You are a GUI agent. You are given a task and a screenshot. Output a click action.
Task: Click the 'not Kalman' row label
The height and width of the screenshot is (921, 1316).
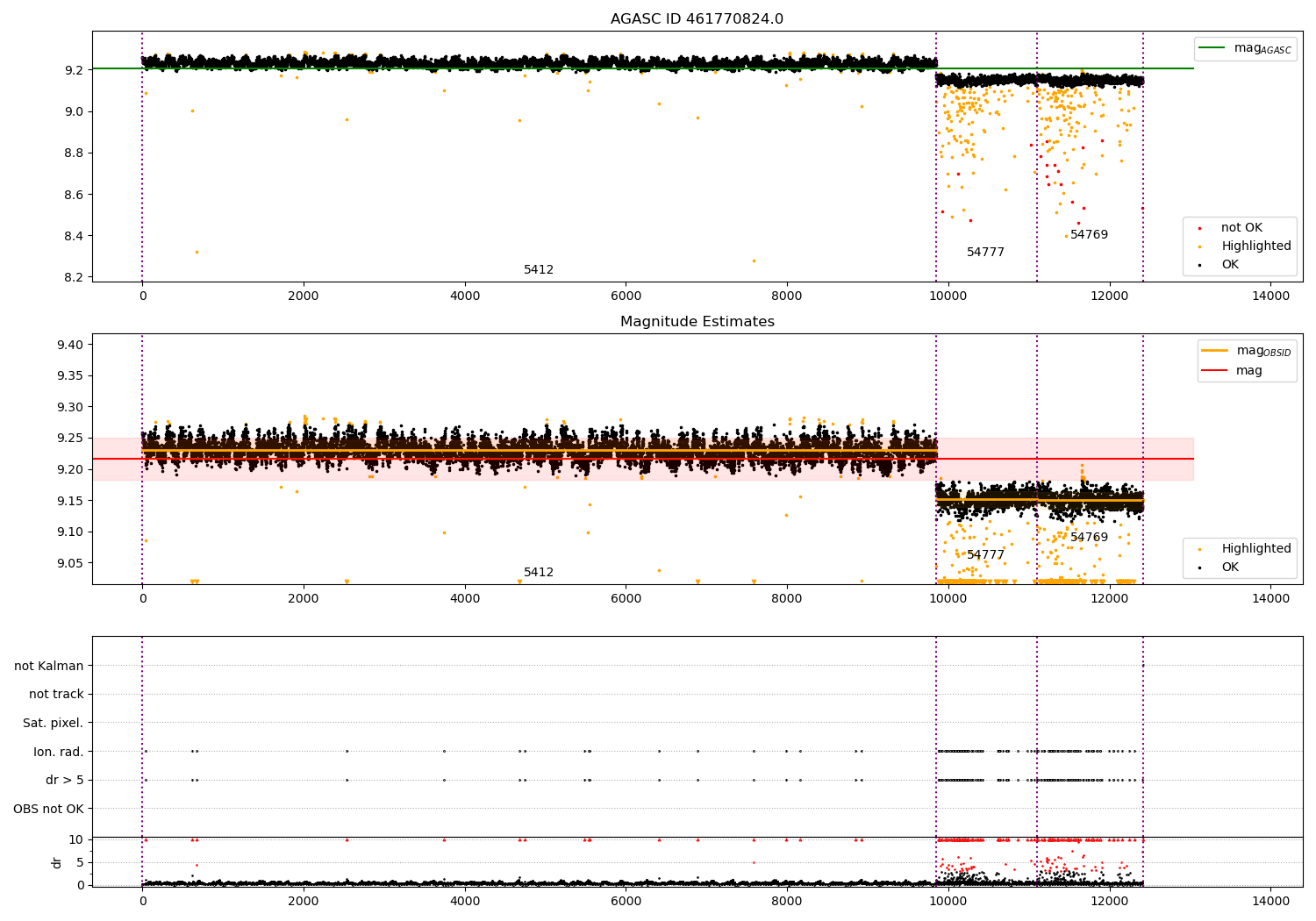(x=49, y=666)
